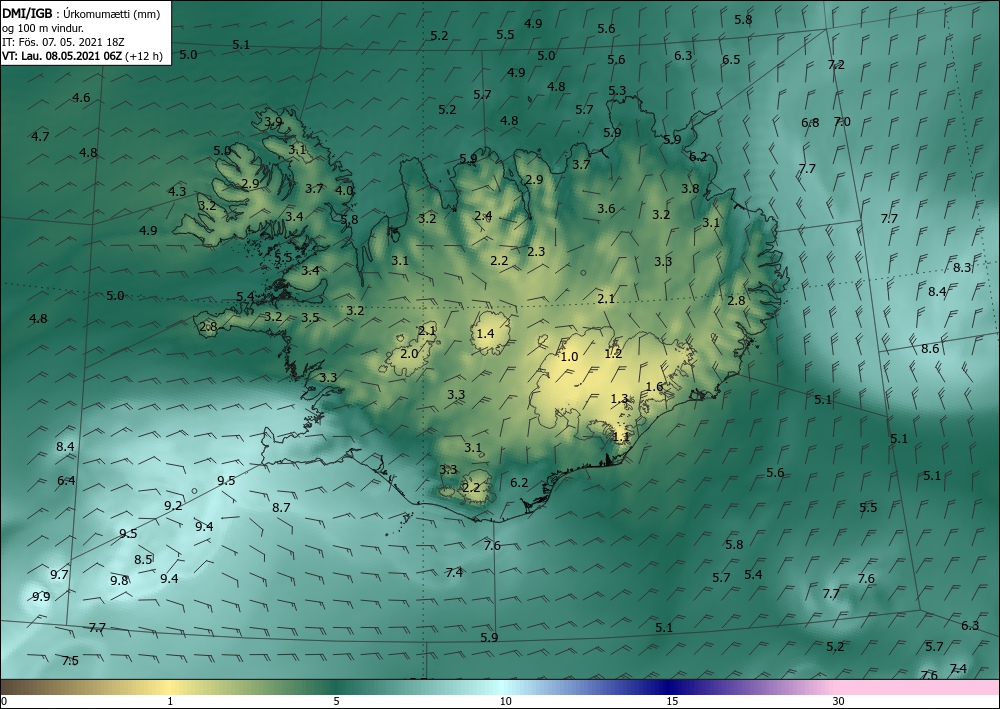Click the 8.7 value southwest of Iceland

coord(281,508)
